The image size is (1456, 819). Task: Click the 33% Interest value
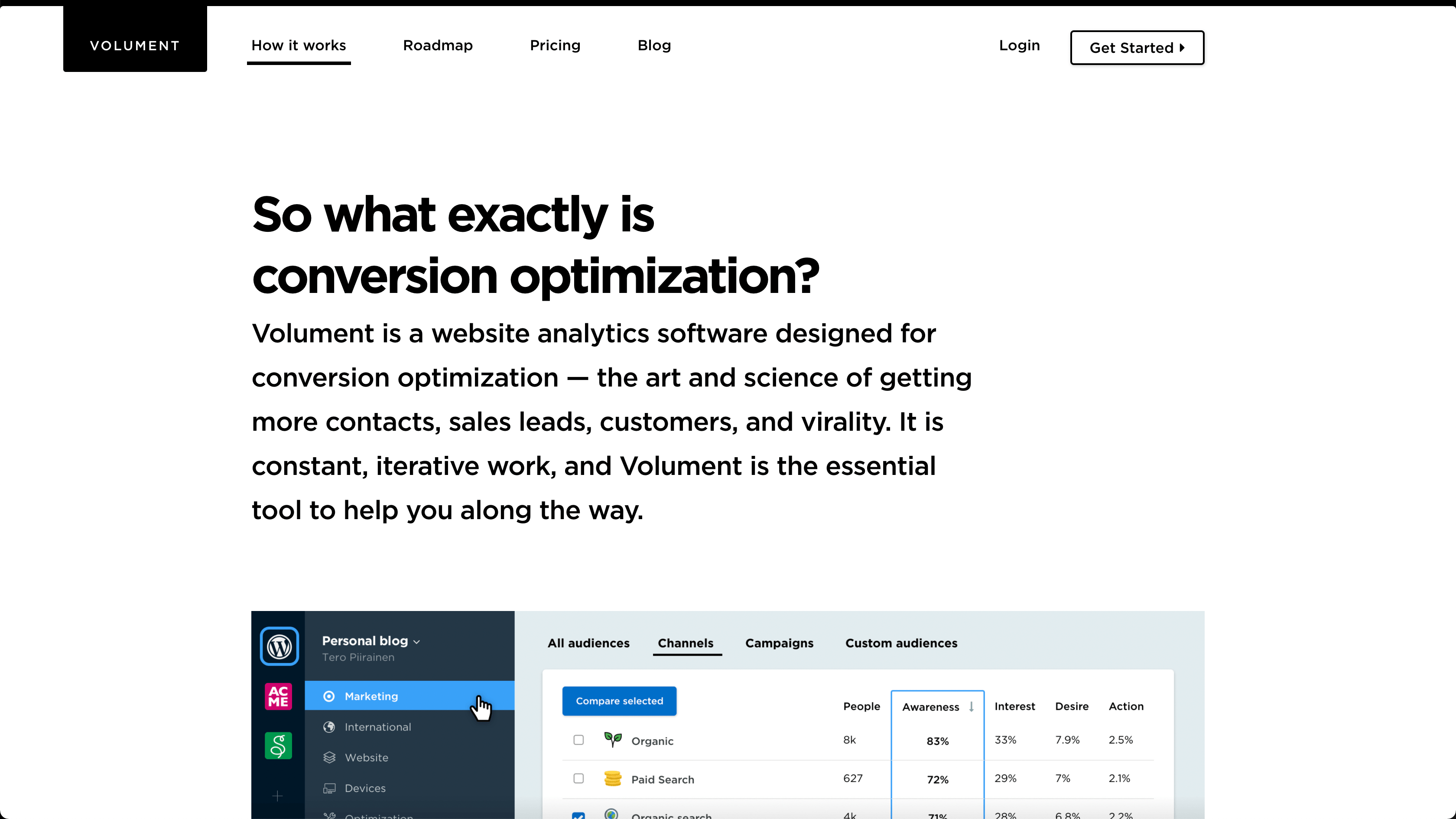click(1005, 740)
